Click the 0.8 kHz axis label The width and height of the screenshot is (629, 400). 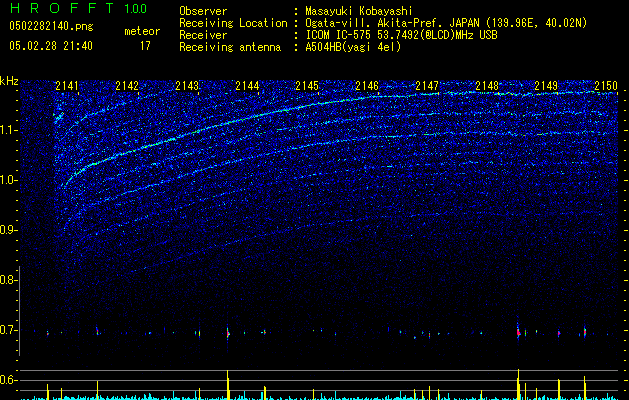[9, 280]
